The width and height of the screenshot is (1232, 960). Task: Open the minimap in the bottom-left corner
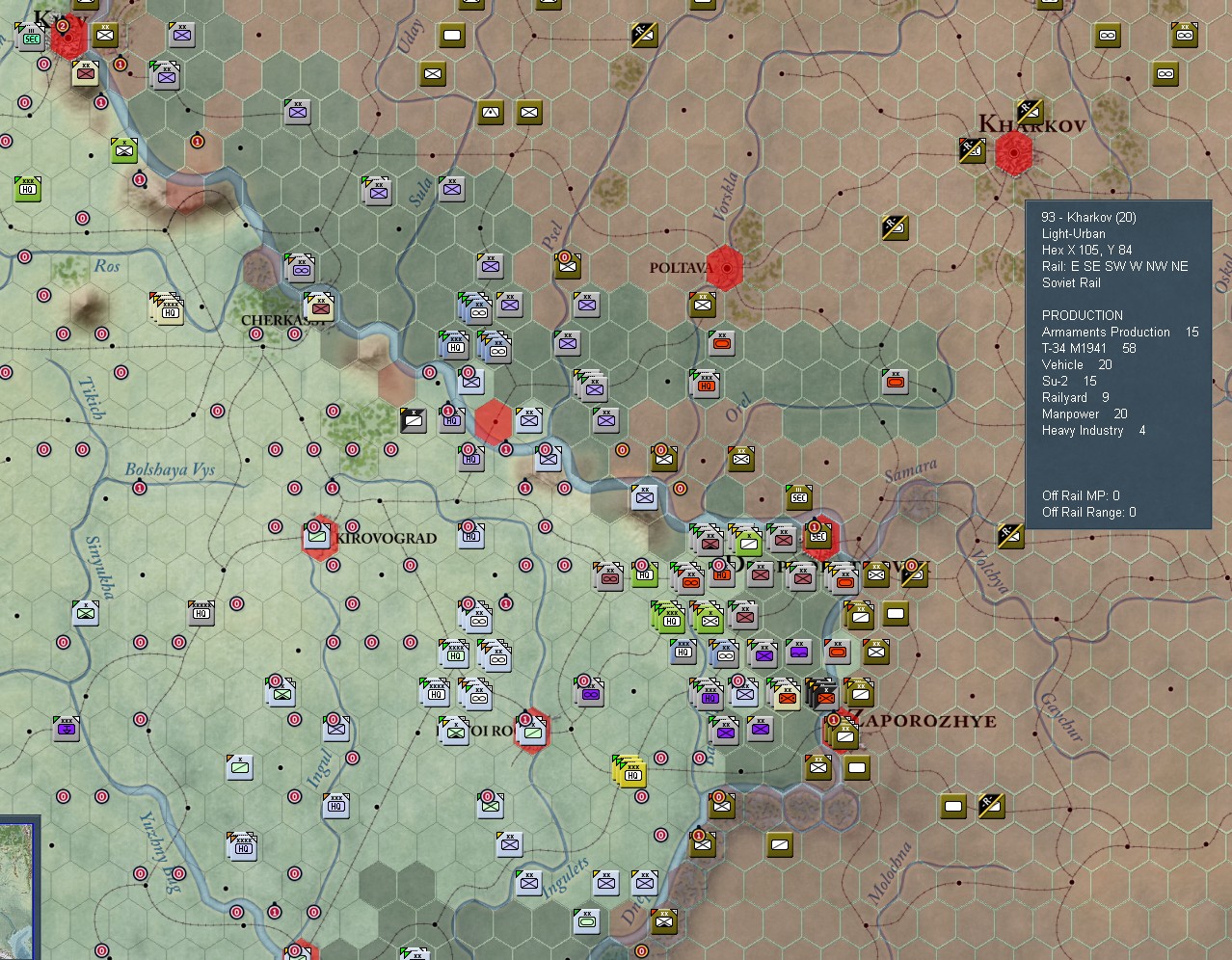tap(19, 888)
